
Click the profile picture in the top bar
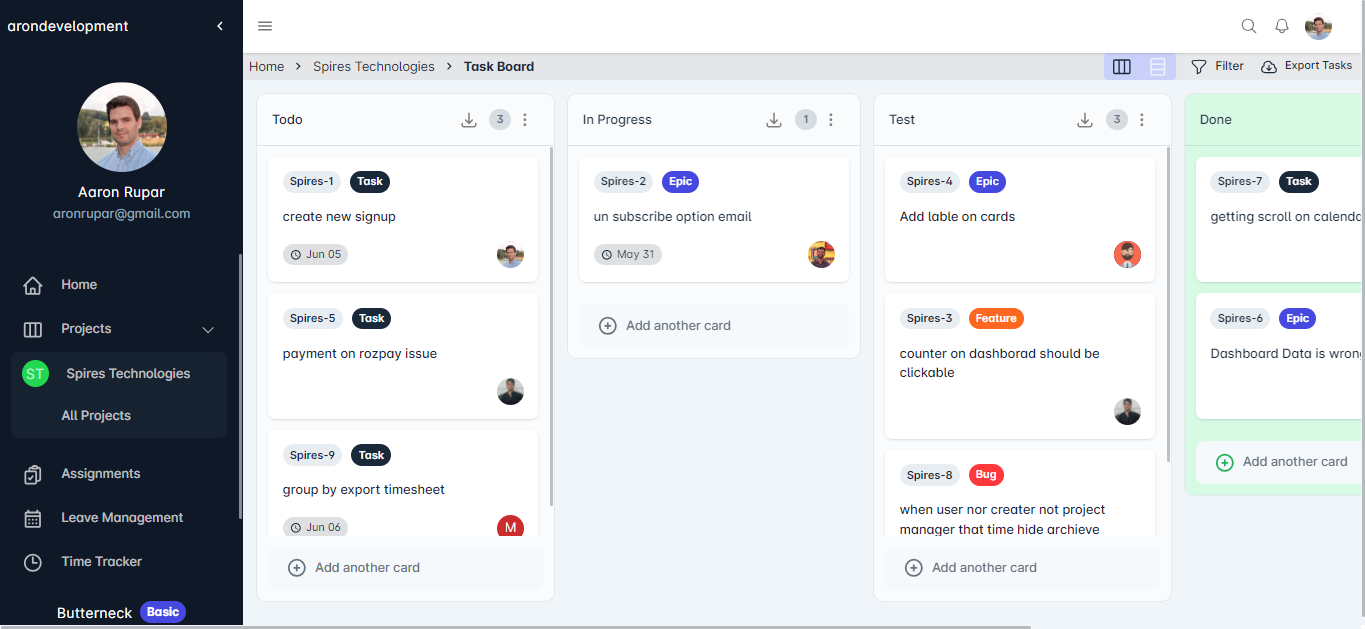(1318, 26)
